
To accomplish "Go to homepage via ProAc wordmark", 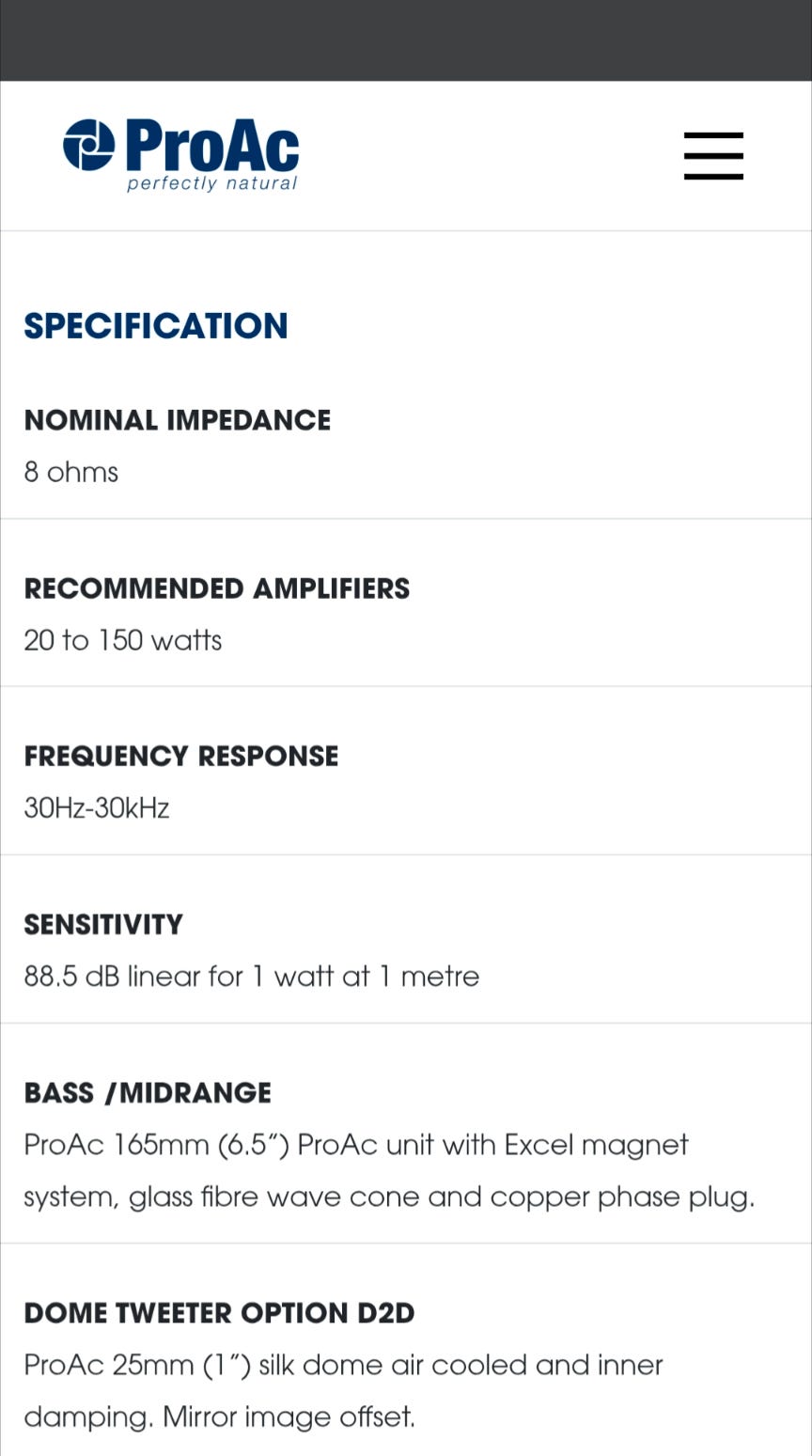I will click(212, 146).
